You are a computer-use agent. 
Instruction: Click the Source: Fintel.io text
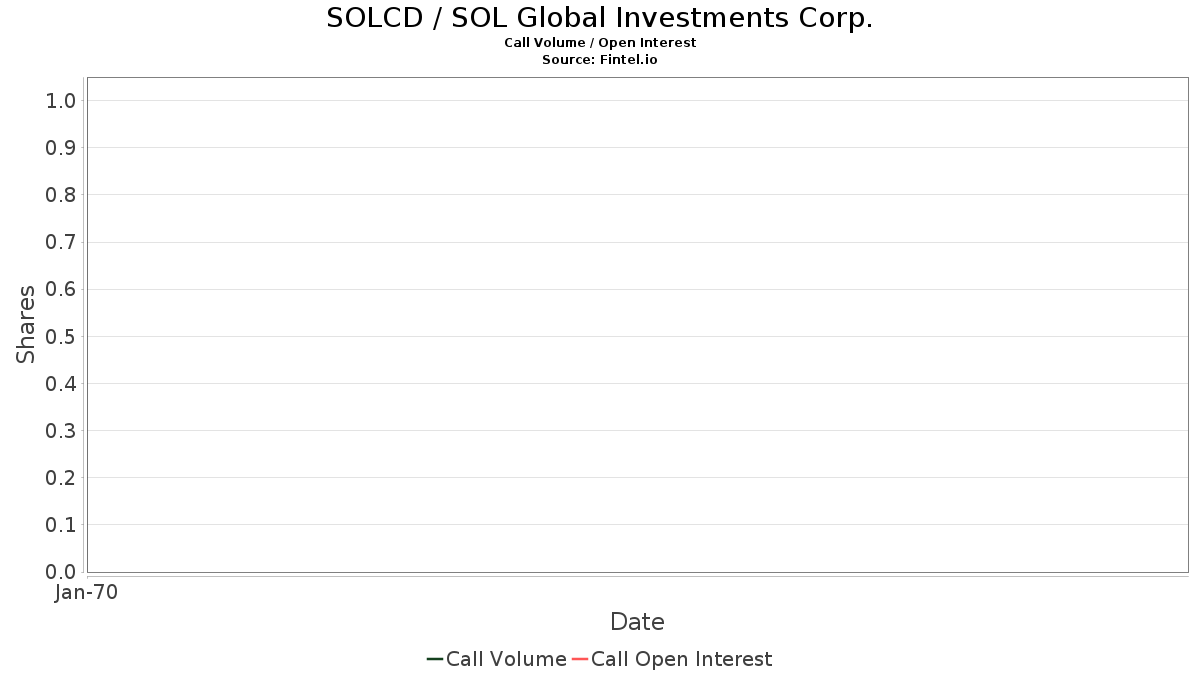point(600,60)
